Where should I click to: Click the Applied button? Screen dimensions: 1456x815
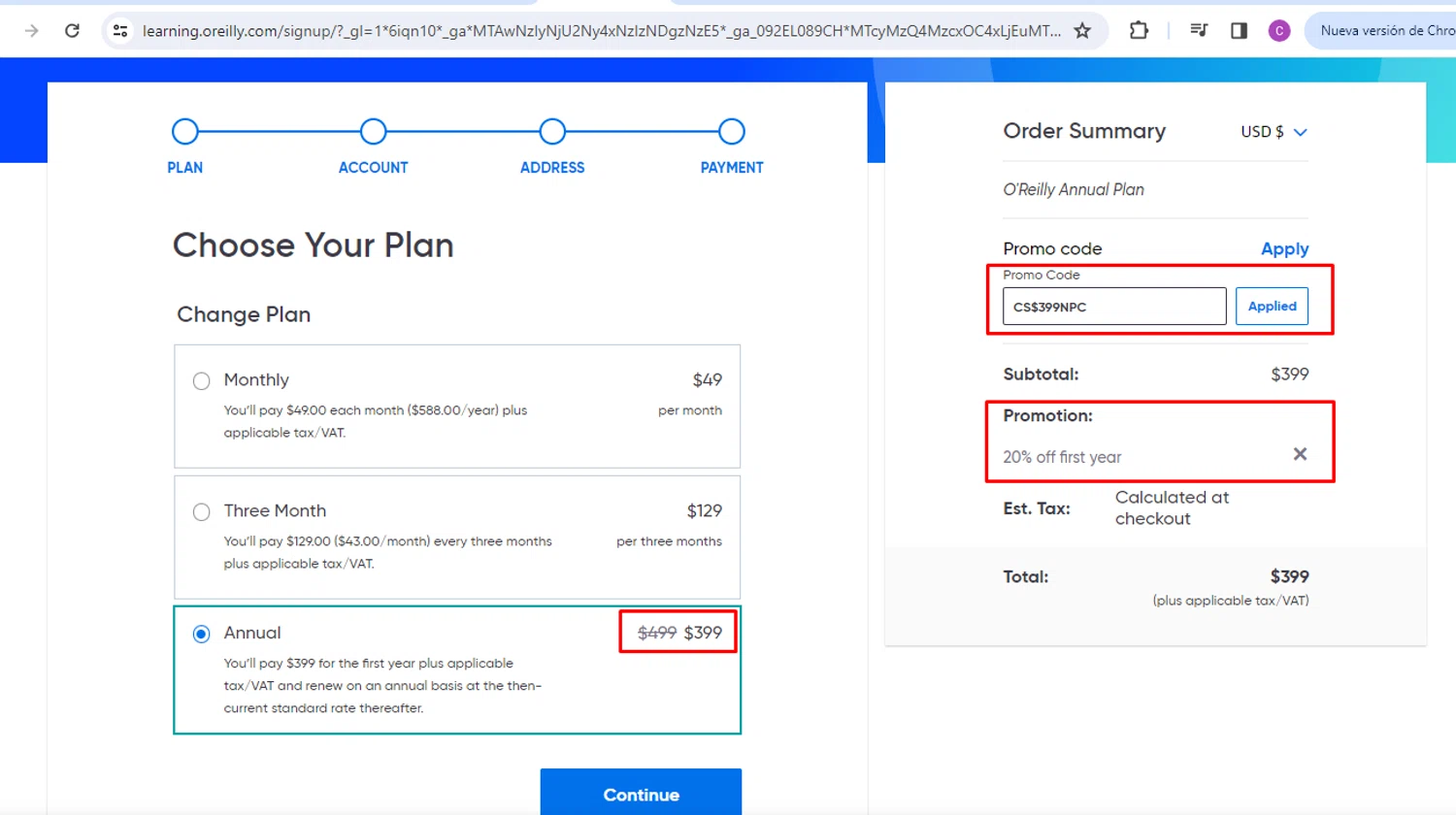pyautogui.click(x=1272, y=307)
